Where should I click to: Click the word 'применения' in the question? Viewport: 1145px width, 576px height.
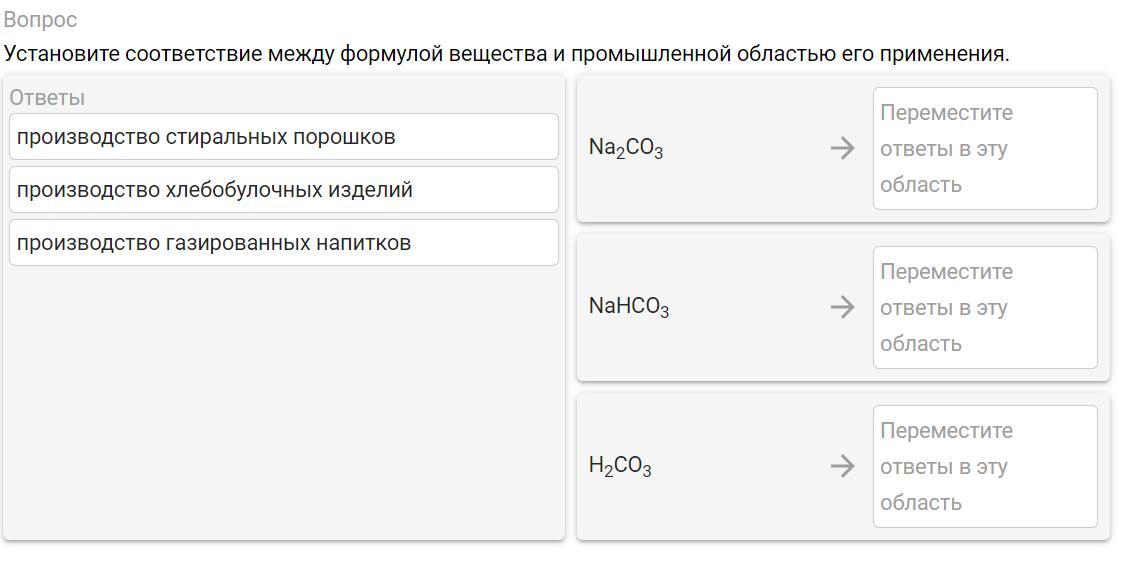pos(943,54)
